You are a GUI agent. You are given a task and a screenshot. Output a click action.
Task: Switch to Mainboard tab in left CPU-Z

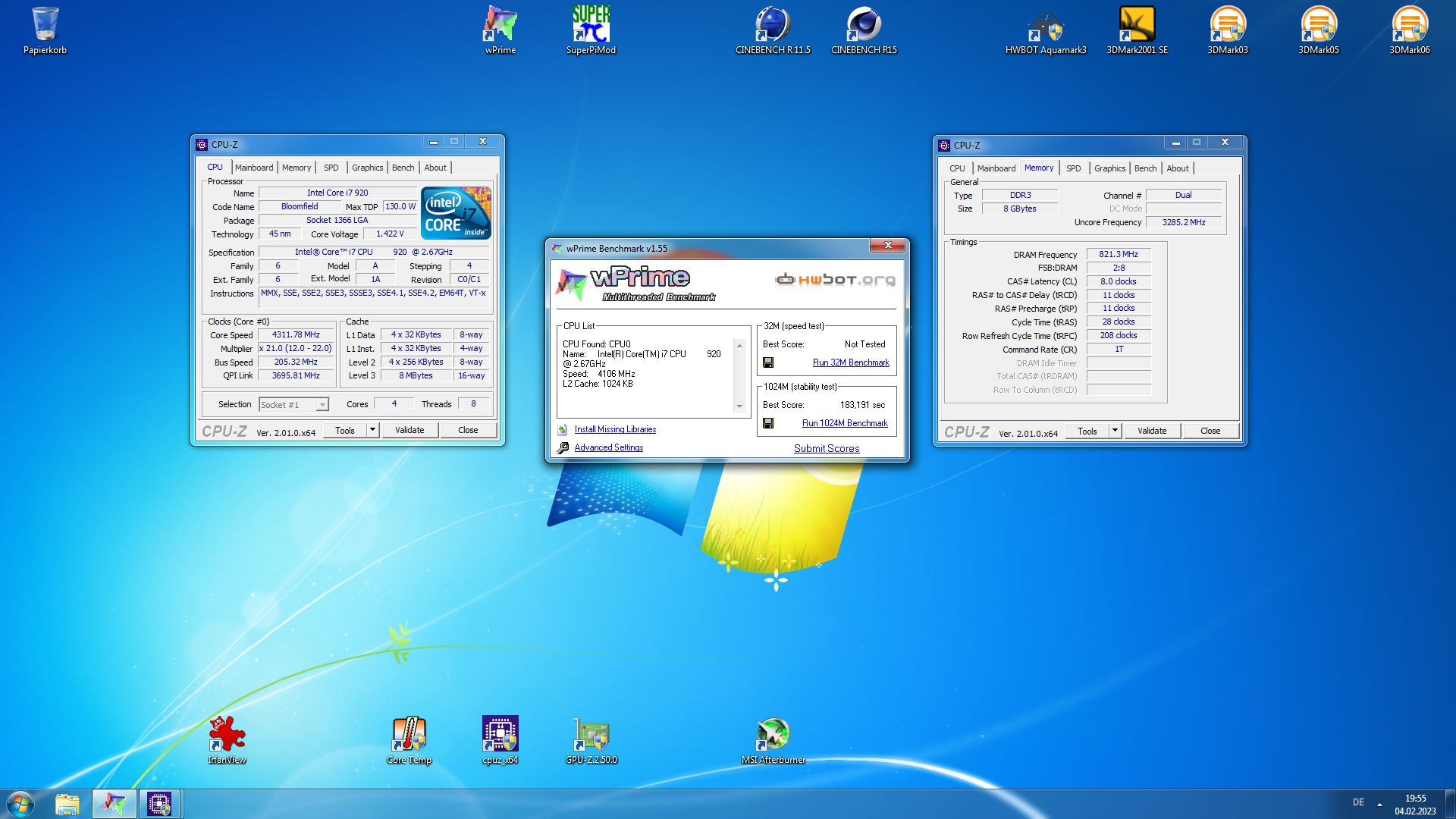pos(254,168)
